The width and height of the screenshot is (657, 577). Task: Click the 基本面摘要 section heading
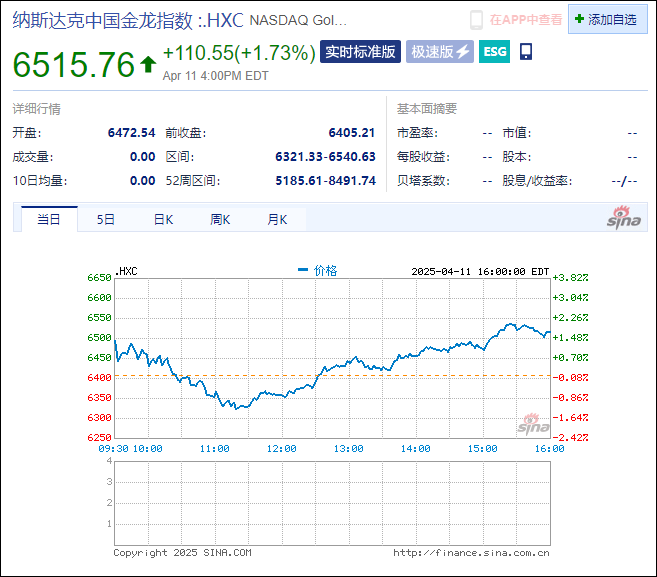[427, 109]
